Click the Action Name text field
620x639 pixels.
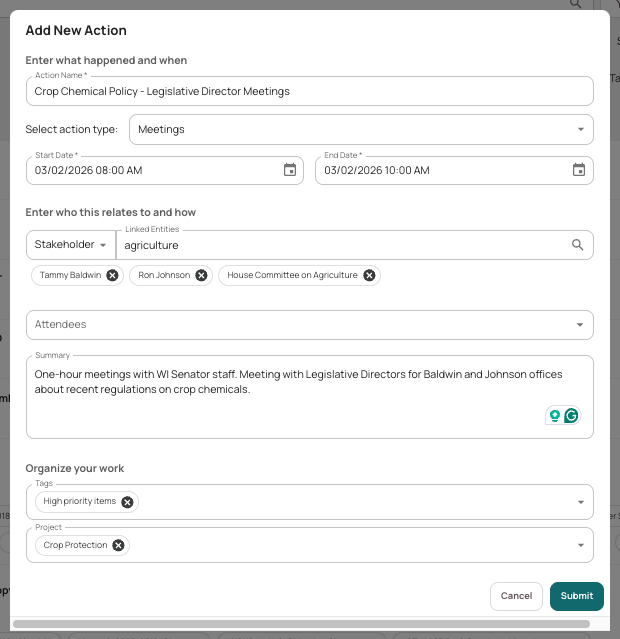click(310, 91)
